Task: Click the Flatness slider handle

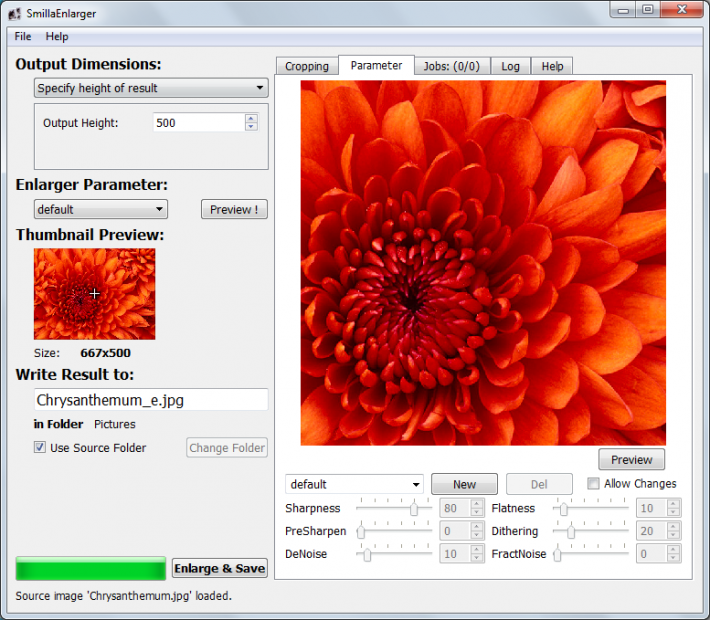Action: point(564,509)
